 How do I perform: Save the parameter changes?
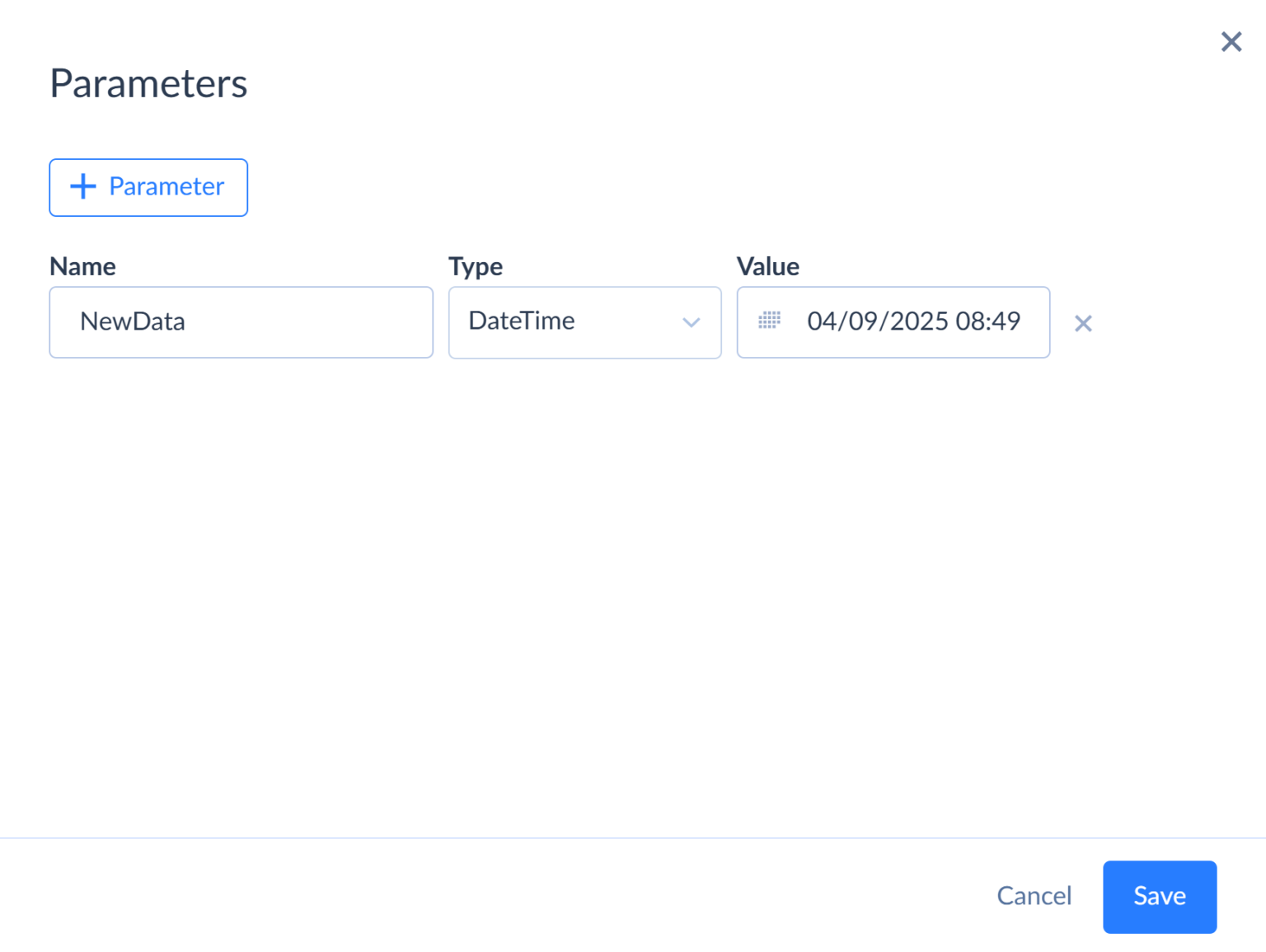pyautogui.click(x=1159, y=896)
